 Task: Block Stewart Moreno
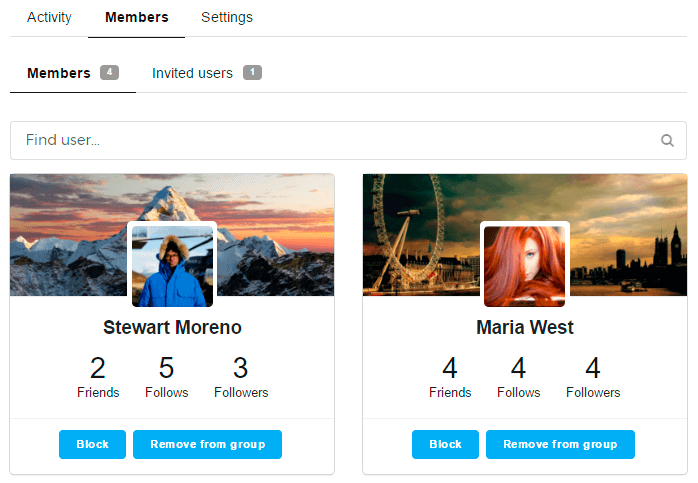[x=92, y=444]
